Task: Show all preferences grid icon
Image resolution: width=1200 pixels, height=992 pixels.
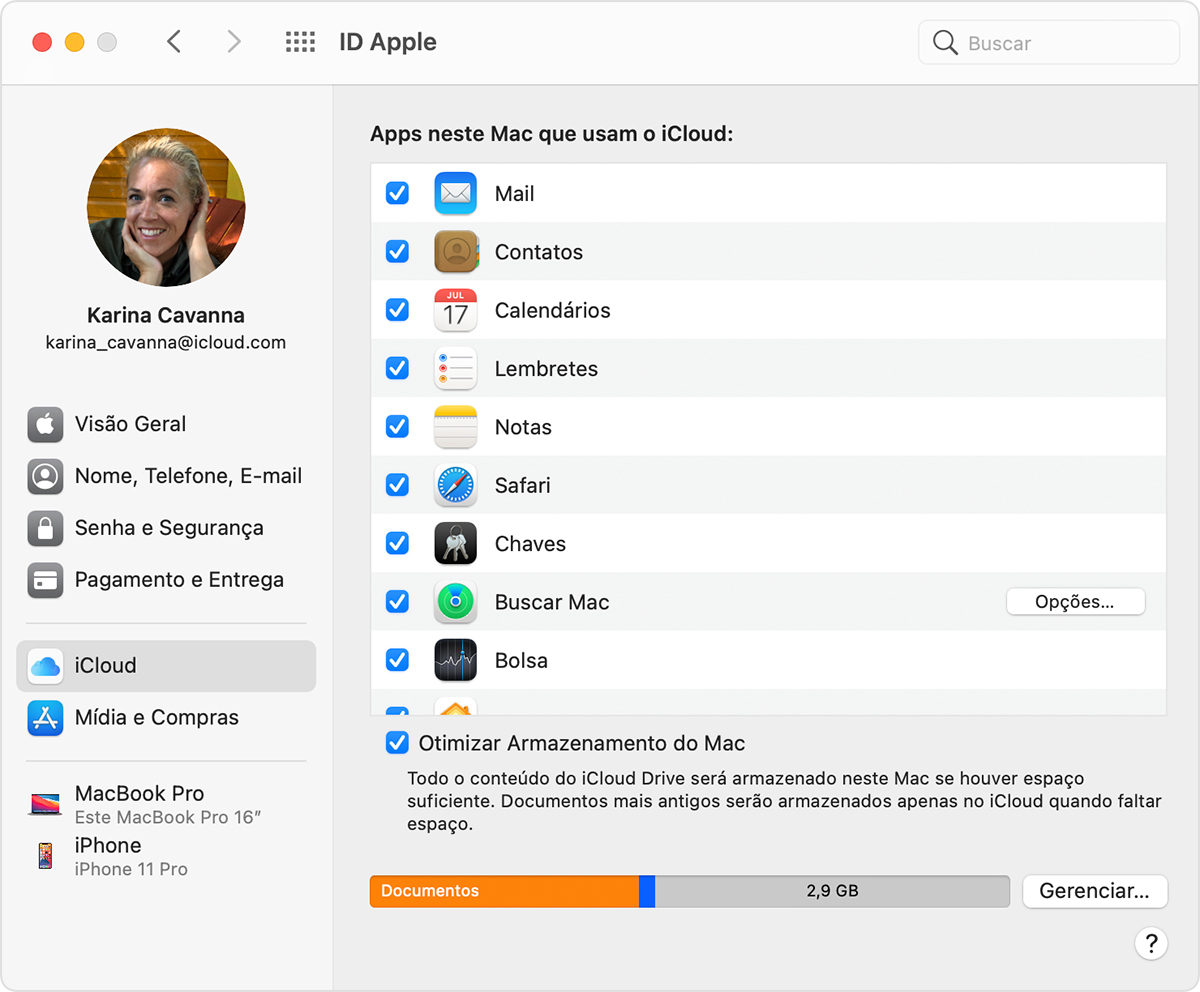Action: (x=300, y=42)
